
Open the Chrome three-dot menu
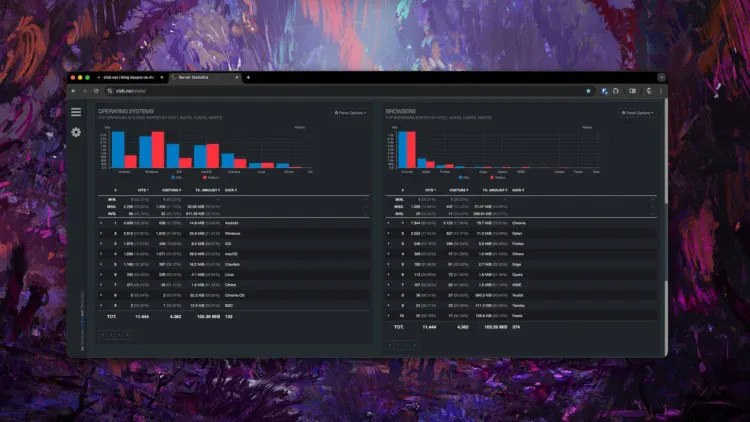tap(661, 90)
